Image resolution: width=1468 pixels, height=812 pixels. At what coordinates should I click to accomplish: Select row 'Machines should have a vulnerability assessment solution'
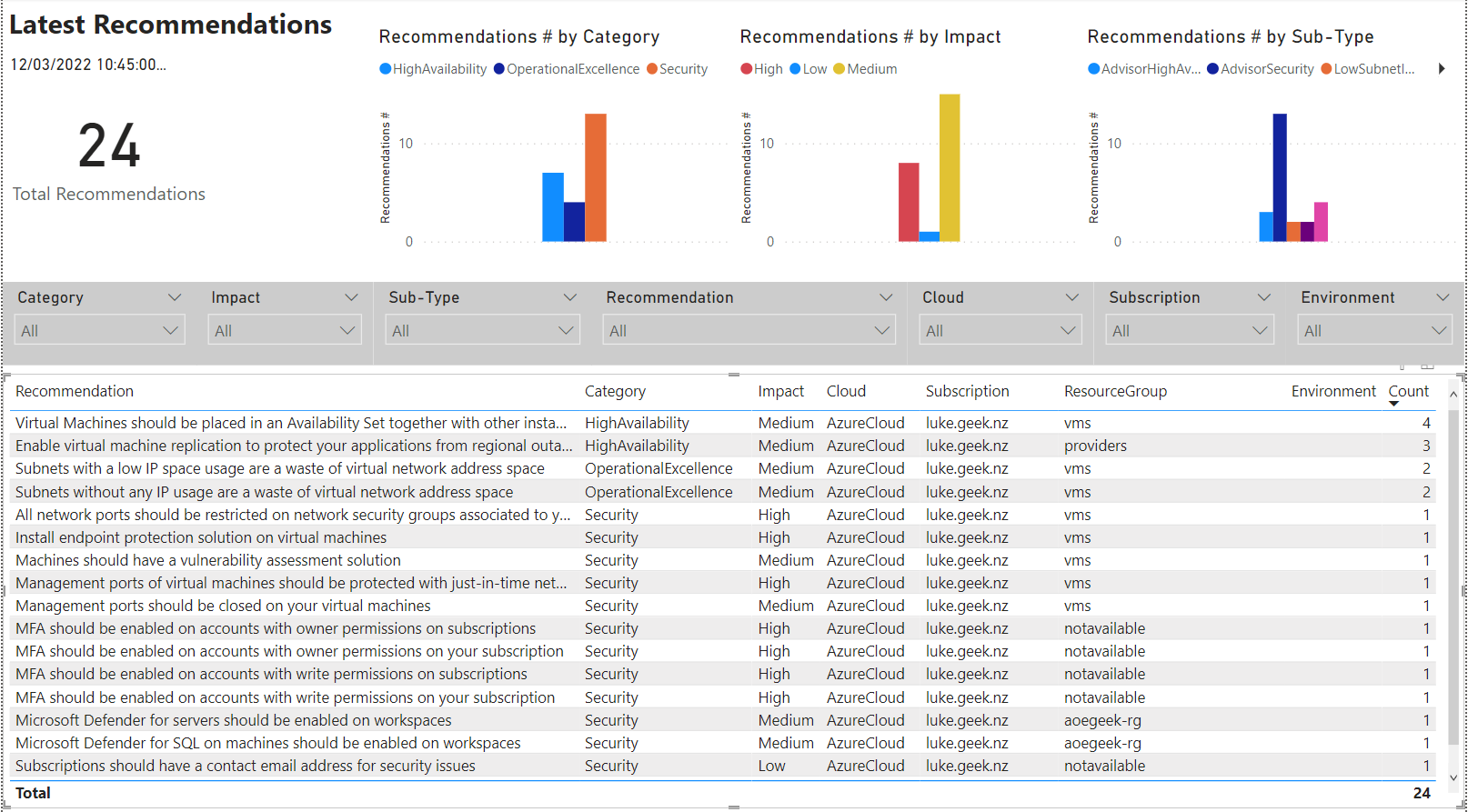(x=723, y=560)
